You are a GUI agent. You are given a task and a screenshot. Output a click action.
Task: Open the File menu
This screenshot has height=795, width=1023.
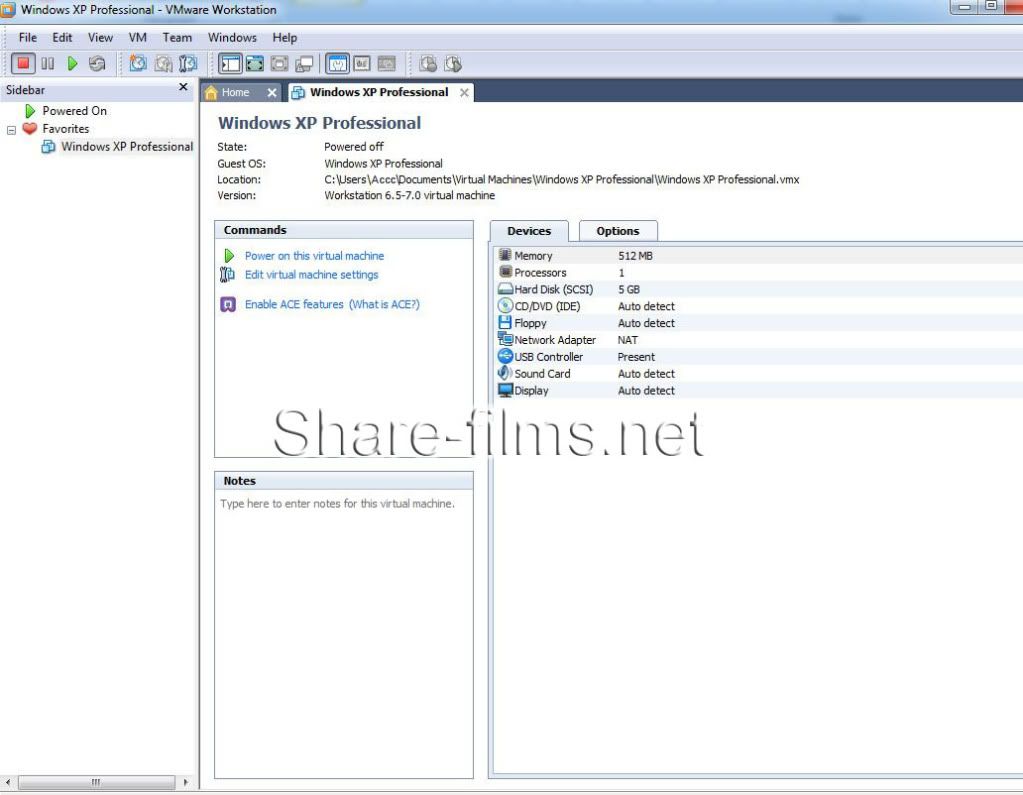click(x=27, y=38)
